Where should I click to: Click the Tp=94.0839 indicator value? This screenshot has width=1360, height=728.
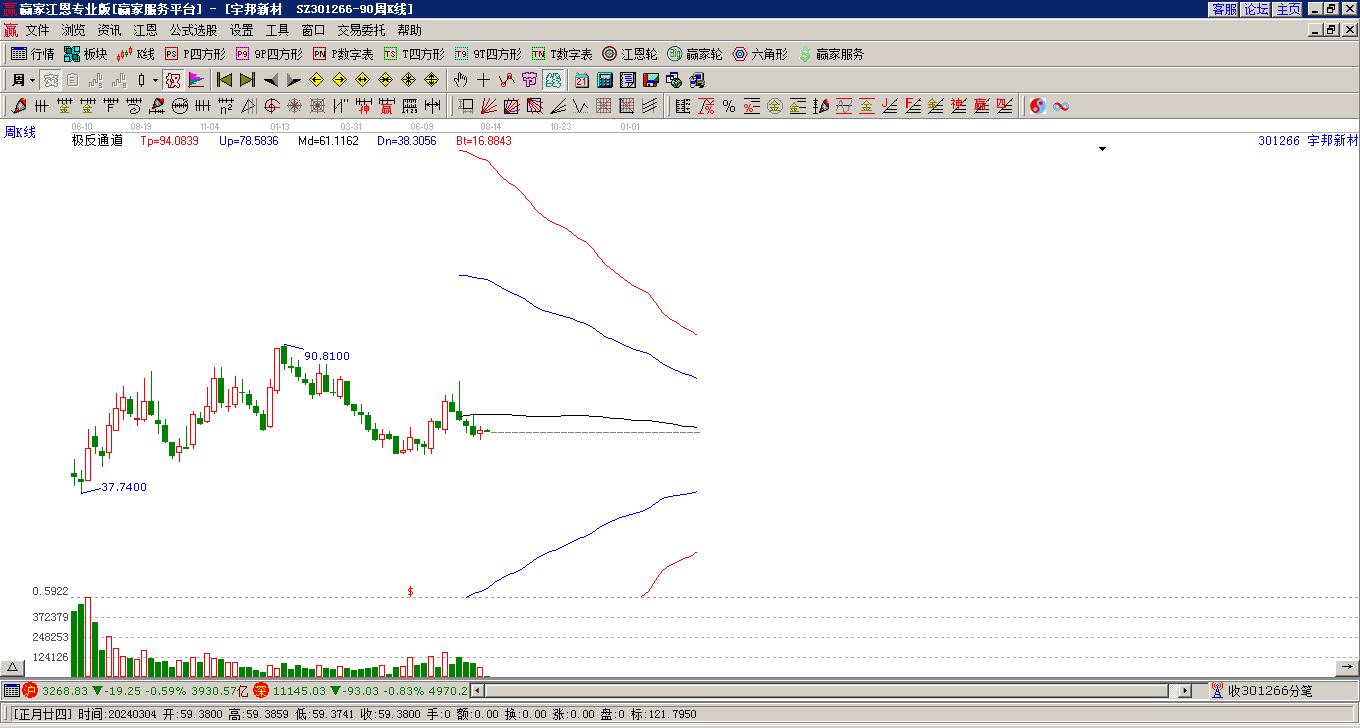click(169, 141)
